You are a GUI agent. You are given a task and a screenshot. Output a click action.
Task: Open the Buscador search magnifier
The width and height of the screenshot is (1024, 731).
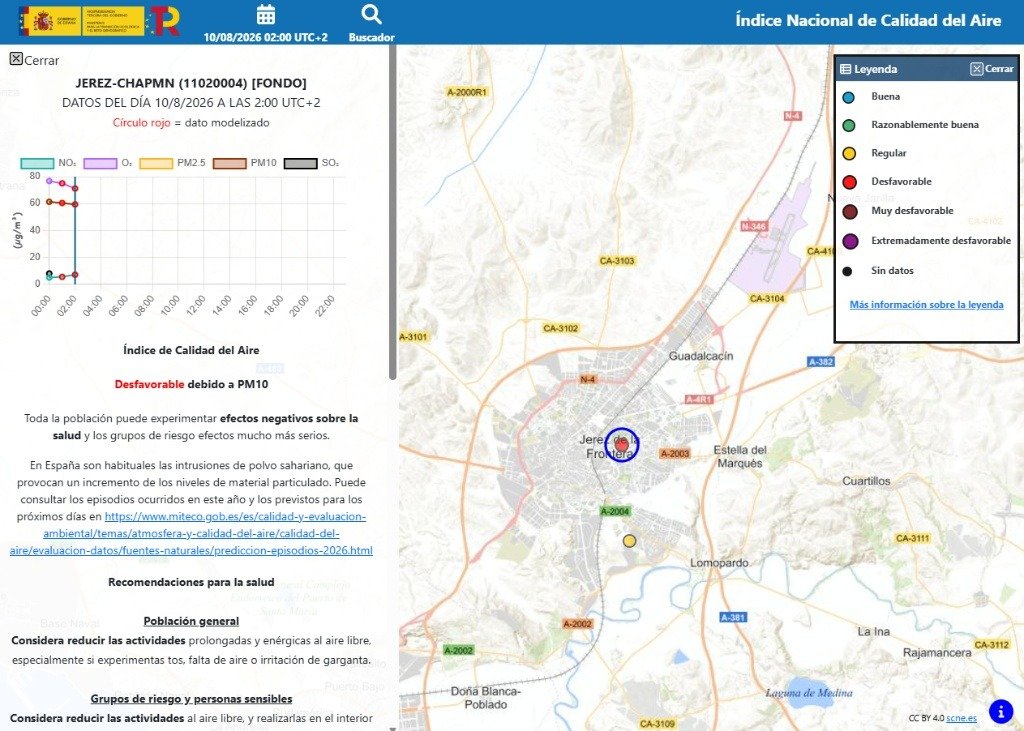click(371, 14)
